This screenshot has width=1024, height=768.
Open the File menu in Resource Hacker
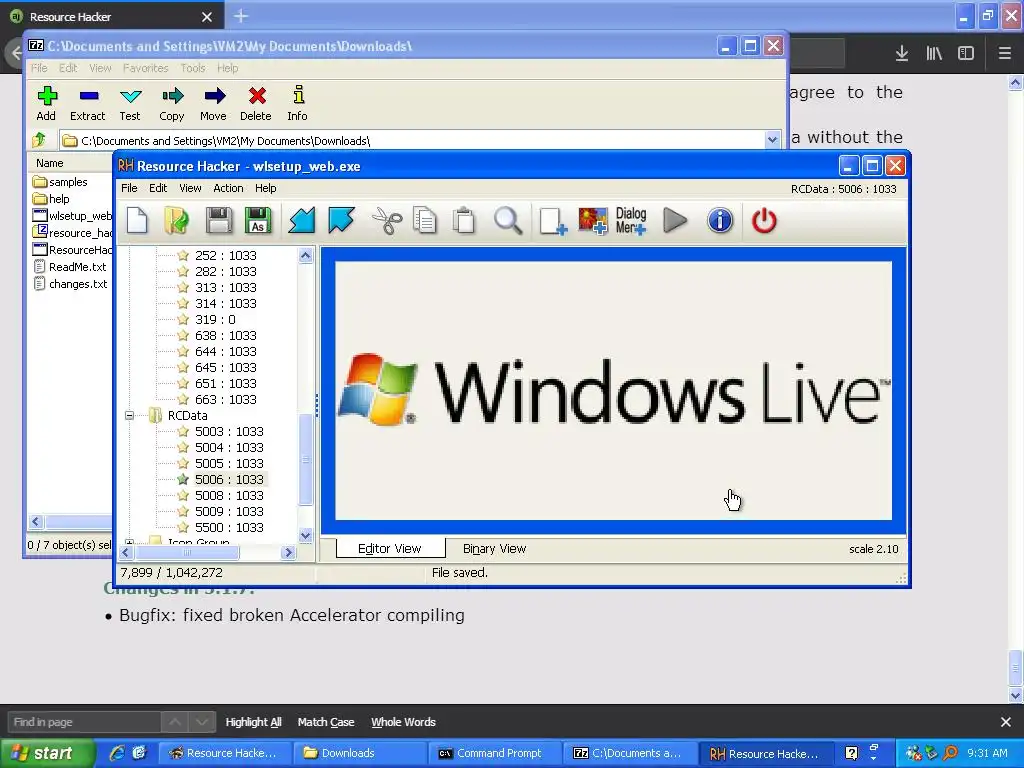click(x=129, y=188)
